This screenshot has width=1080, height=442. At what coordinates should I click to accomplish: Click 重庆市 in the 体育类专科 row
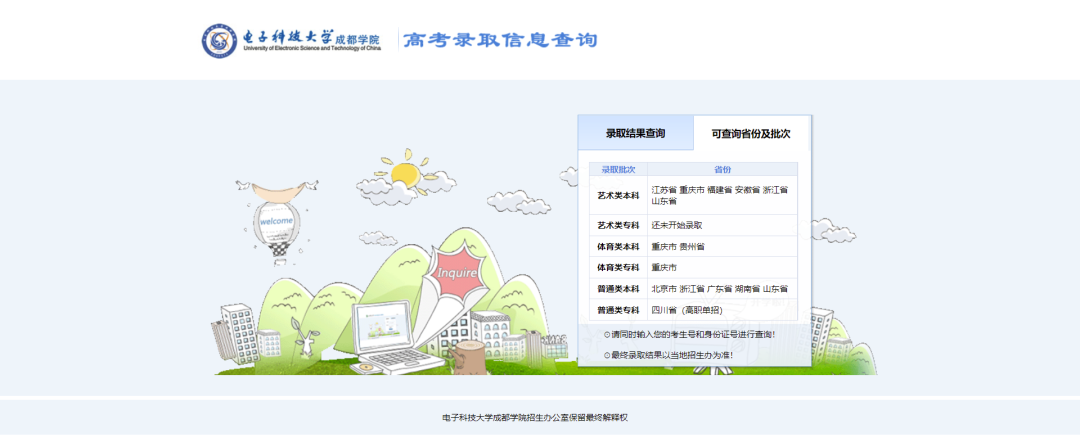click(x=665, y=267)
